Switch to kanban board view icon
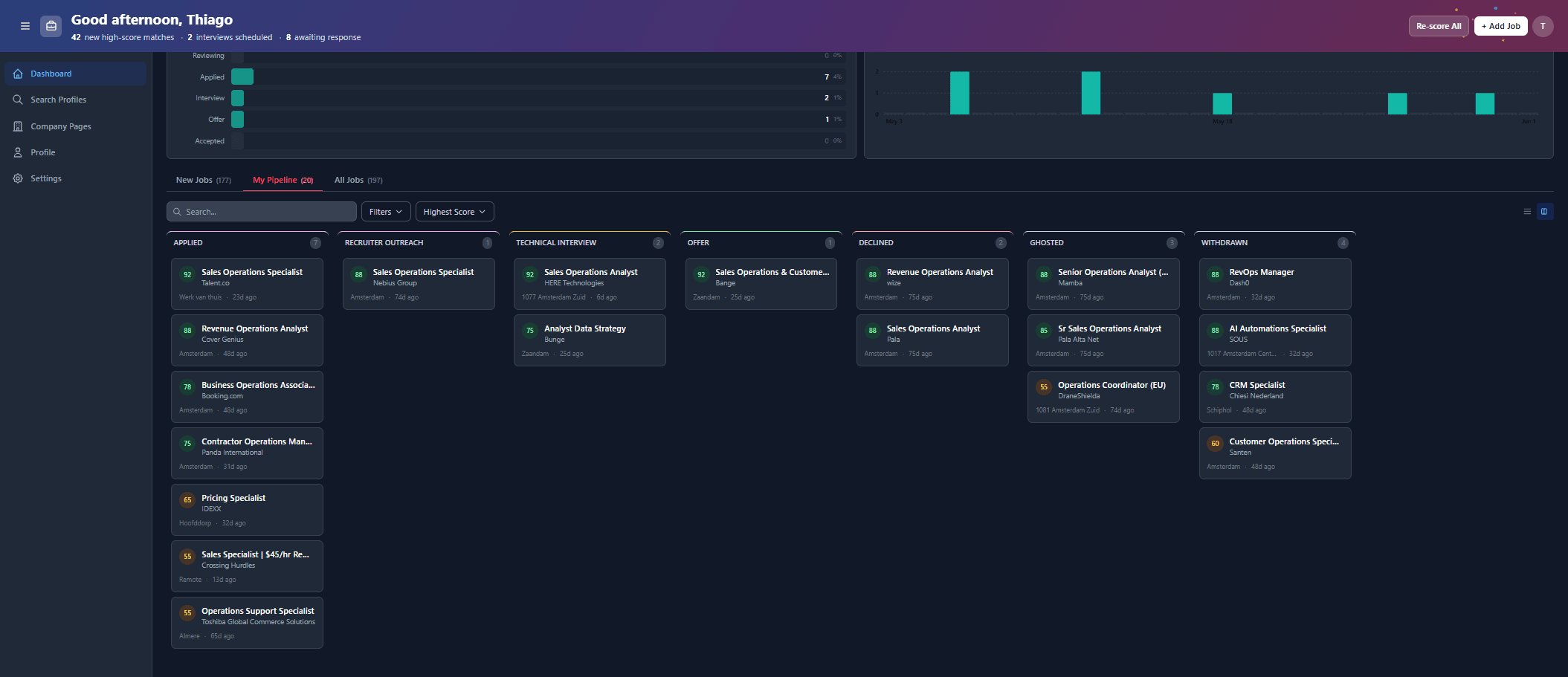 pos(1544,212)
